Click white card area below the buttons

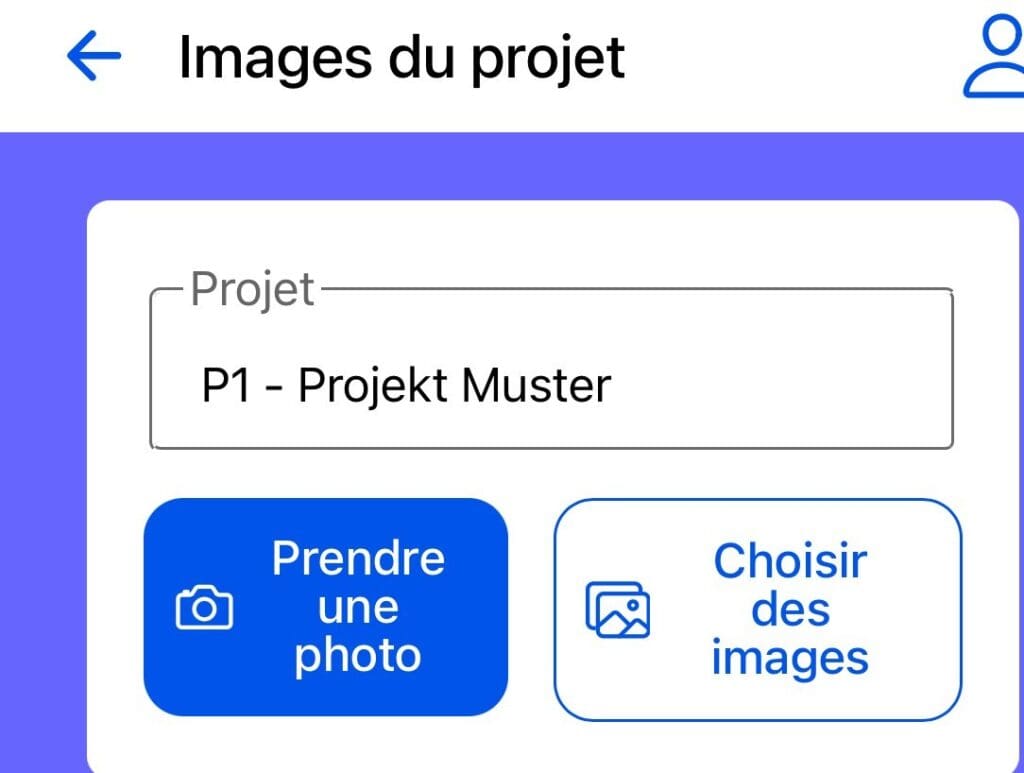pos(552,748)
